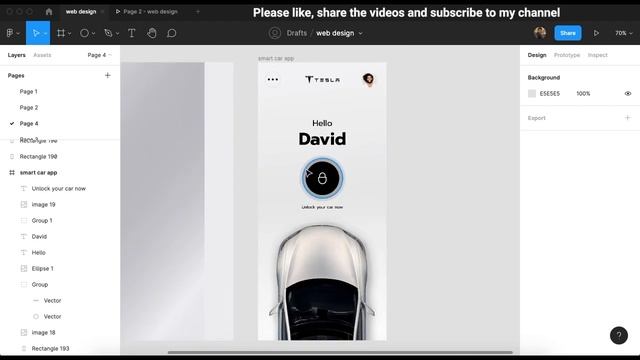Open the Move tool dropdown arrow

pyautogui.click(x=45, y=33)
